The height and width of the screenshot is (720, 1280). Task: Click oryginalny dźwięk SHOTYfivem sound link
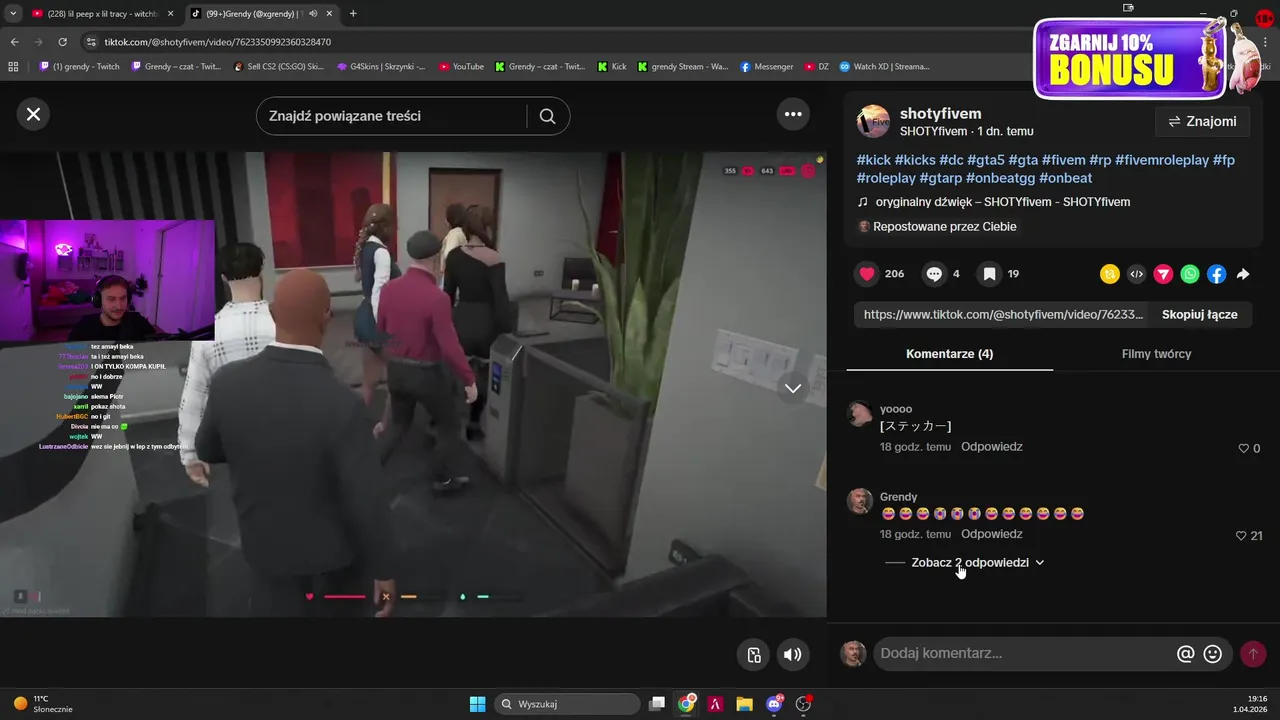(x=1002, y=202)
